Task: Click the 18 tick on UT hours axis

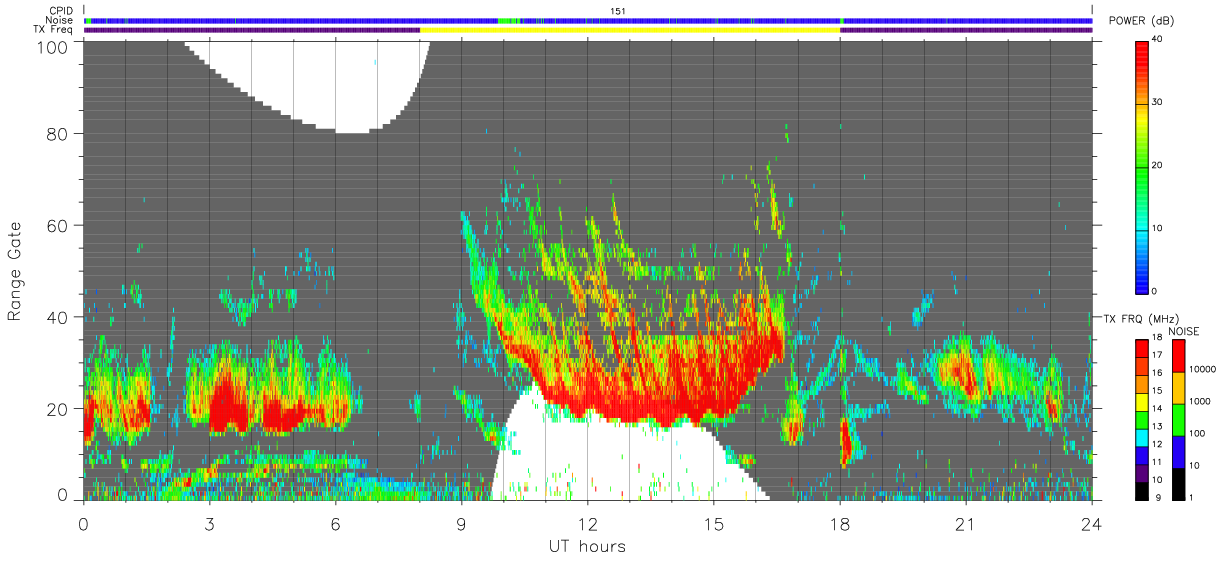Action: pos(840,523)
